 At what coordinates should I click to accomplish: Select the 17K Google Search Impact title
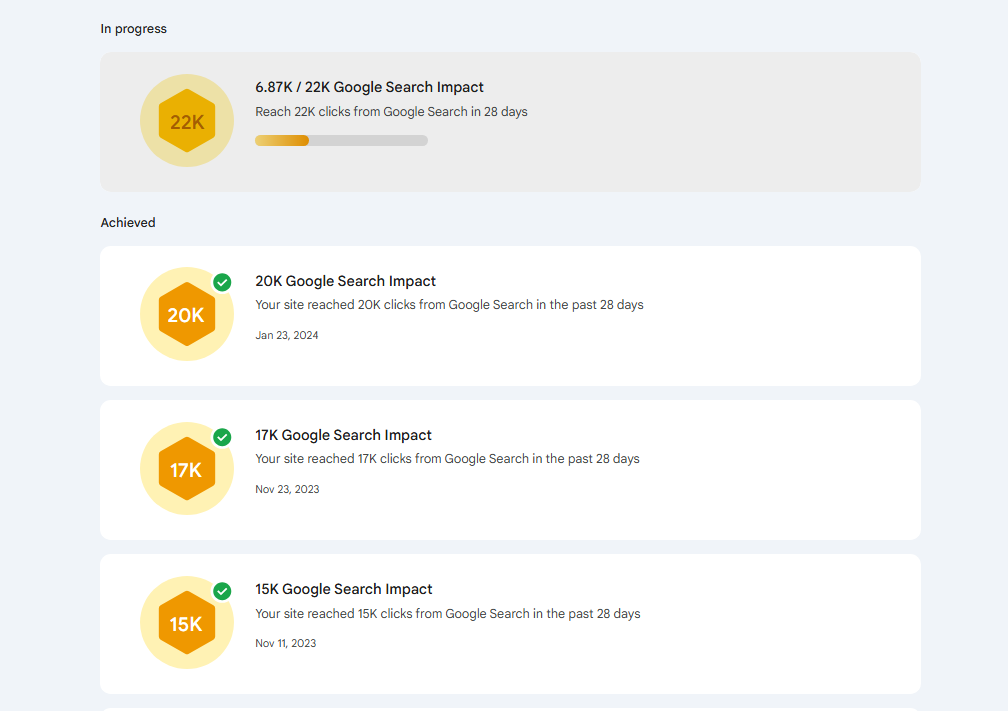[343, 435]
